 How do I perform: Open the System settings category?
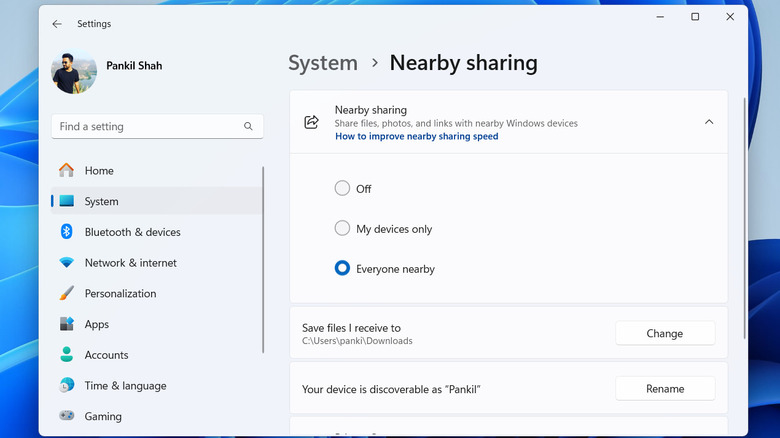pyautogui.click(x=101, y=201)
